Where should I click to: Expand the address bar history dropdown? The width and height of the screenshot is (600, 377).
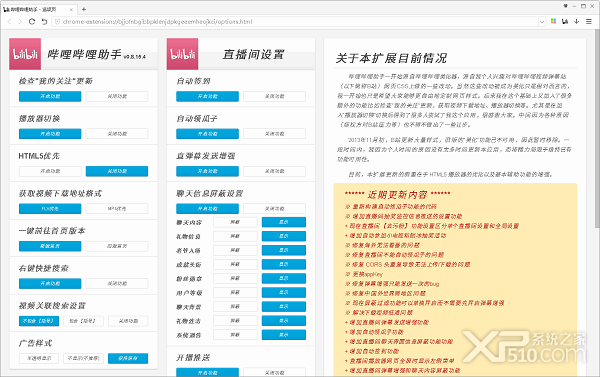pyautogui.click(x=542, y=22)
